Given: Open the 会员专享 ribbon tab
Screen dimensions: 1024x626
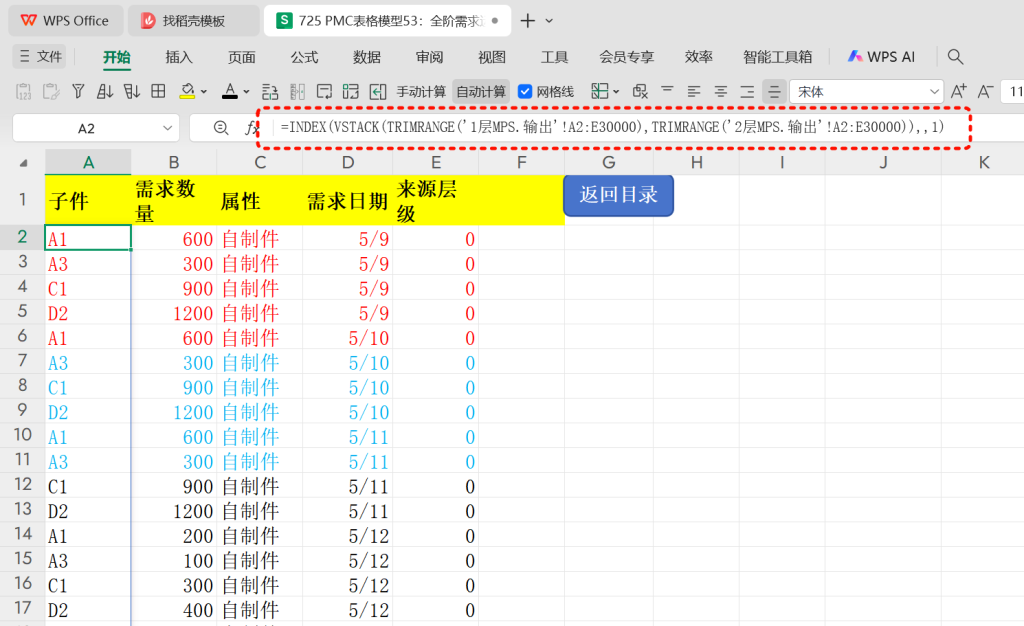Looking at the screenshot, I should point(627,57).
